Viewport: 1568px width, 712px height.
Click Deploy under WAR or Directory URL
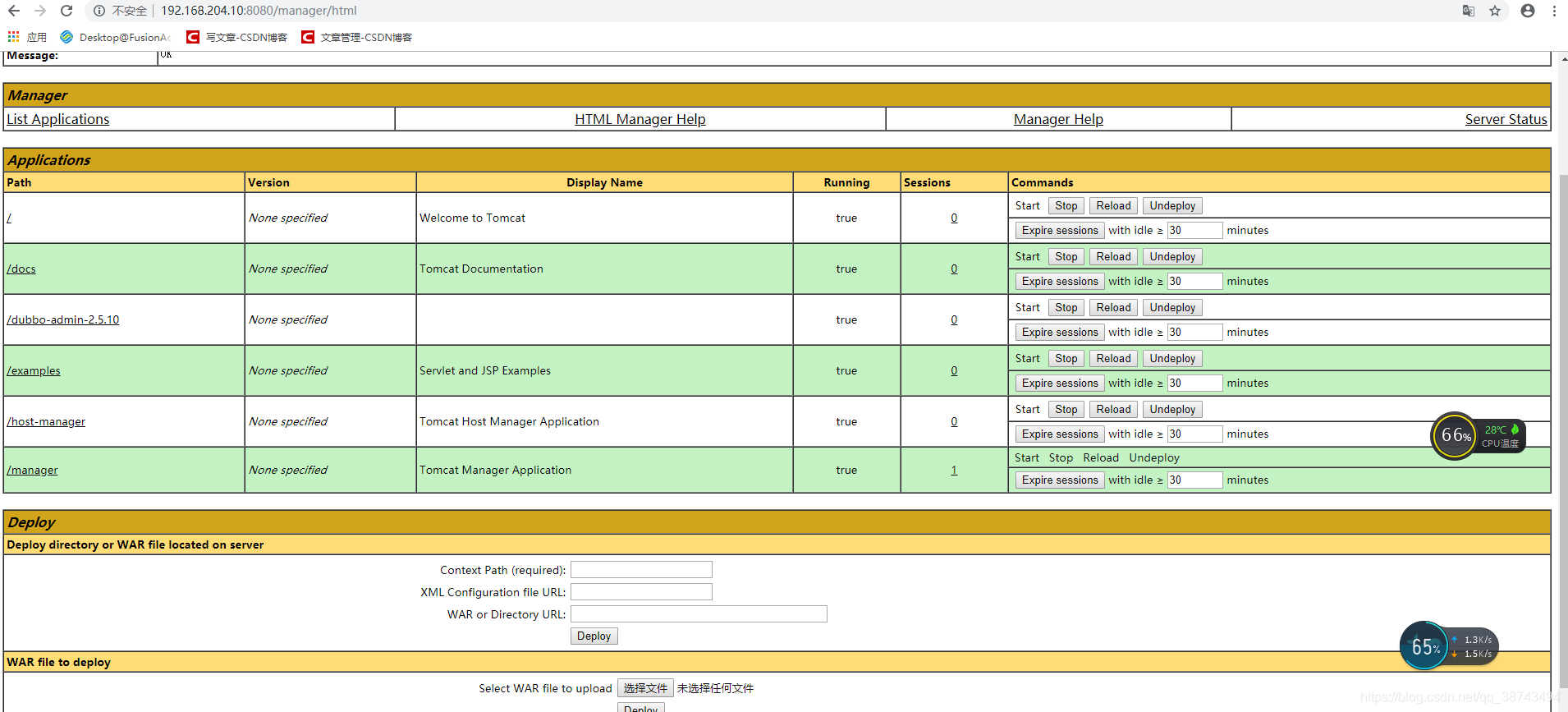[594, 636]
